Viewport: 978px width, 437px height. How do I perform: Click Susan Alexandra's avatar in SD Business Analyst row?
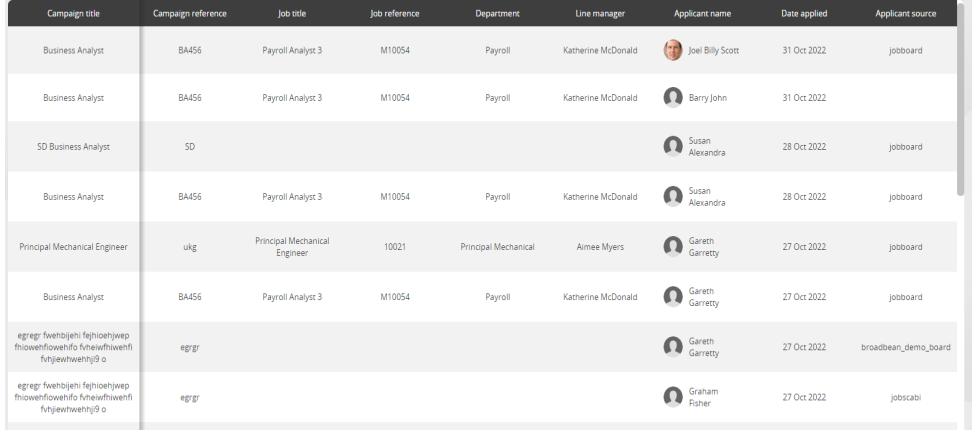673,146
